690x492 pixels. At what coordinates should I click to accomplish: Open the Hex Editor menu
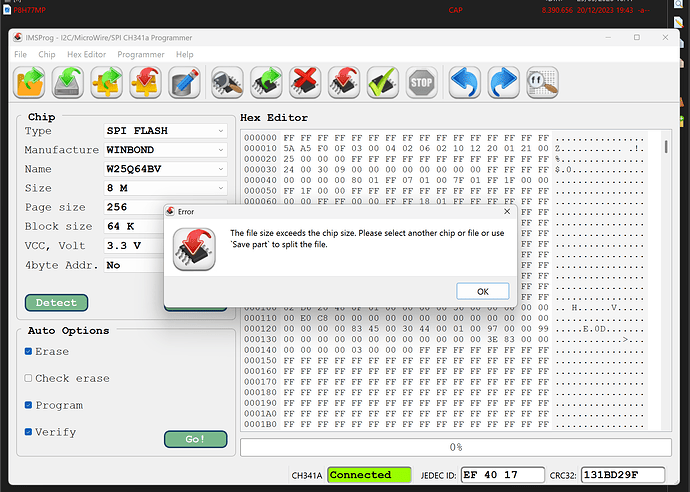pos(86,55)
